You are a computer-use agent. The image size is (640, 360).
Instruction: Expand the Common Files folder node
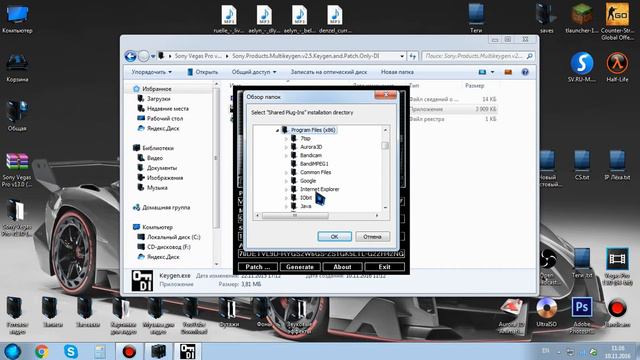286,172
